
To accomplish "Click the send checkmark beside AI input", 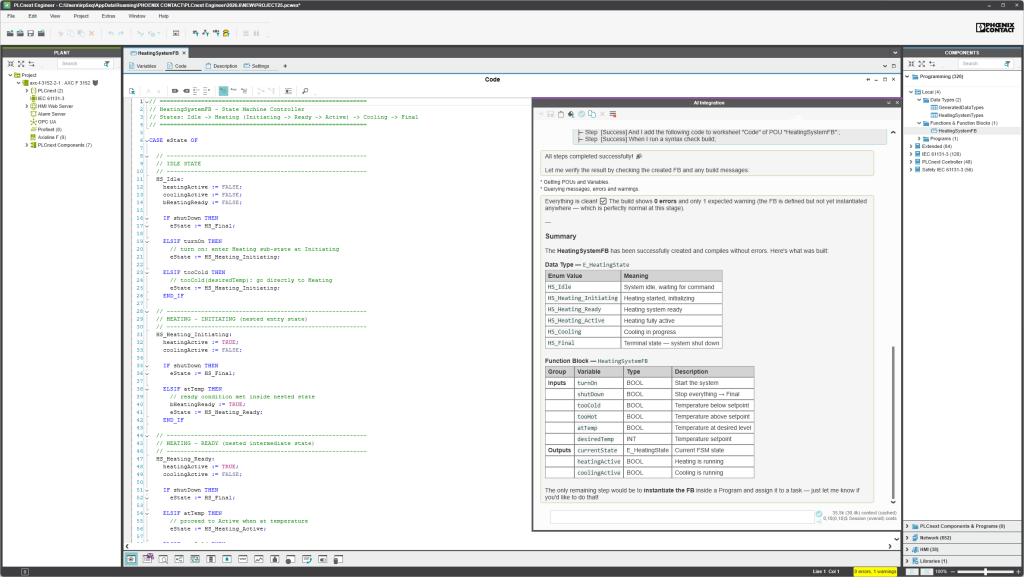I will point(819,514).
